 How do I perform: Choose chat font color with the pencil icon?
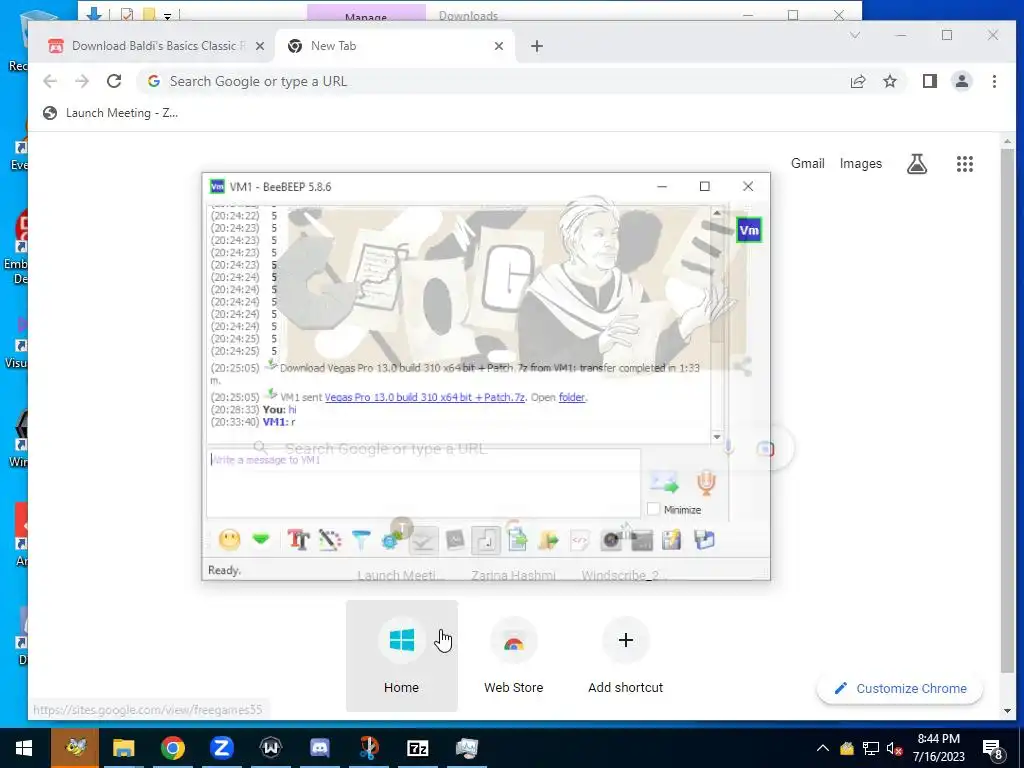pyautogui.click(x=330, y=540)
